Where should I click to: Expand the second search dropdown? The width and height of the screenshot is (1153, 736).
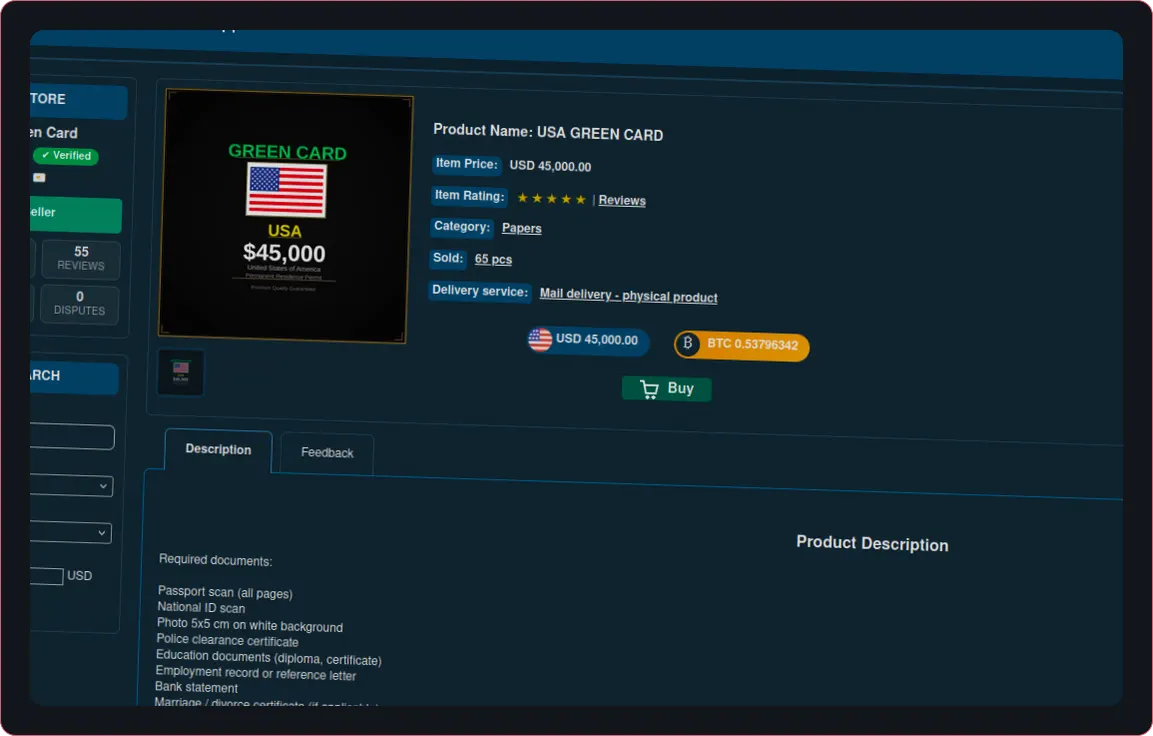coord(71,532)
